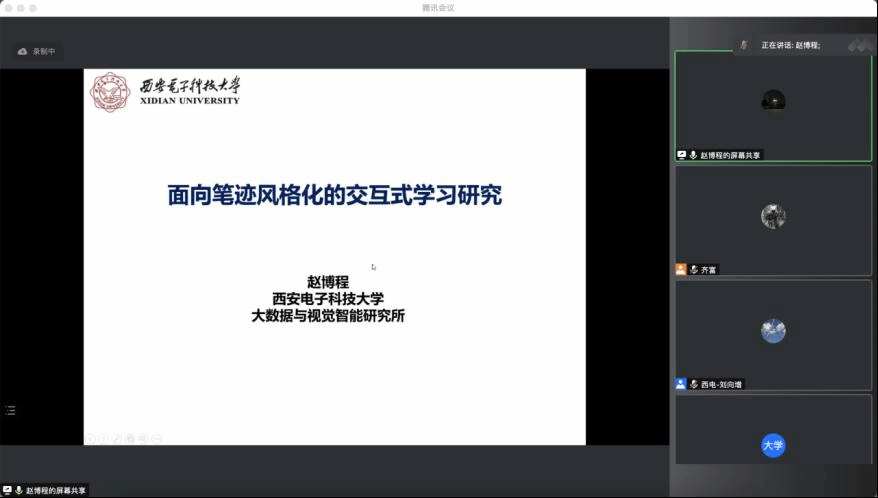Click the screen-share icon in 赵博程's tile
The height and width of the screenshot is (498, 878).
coord(682,155)
